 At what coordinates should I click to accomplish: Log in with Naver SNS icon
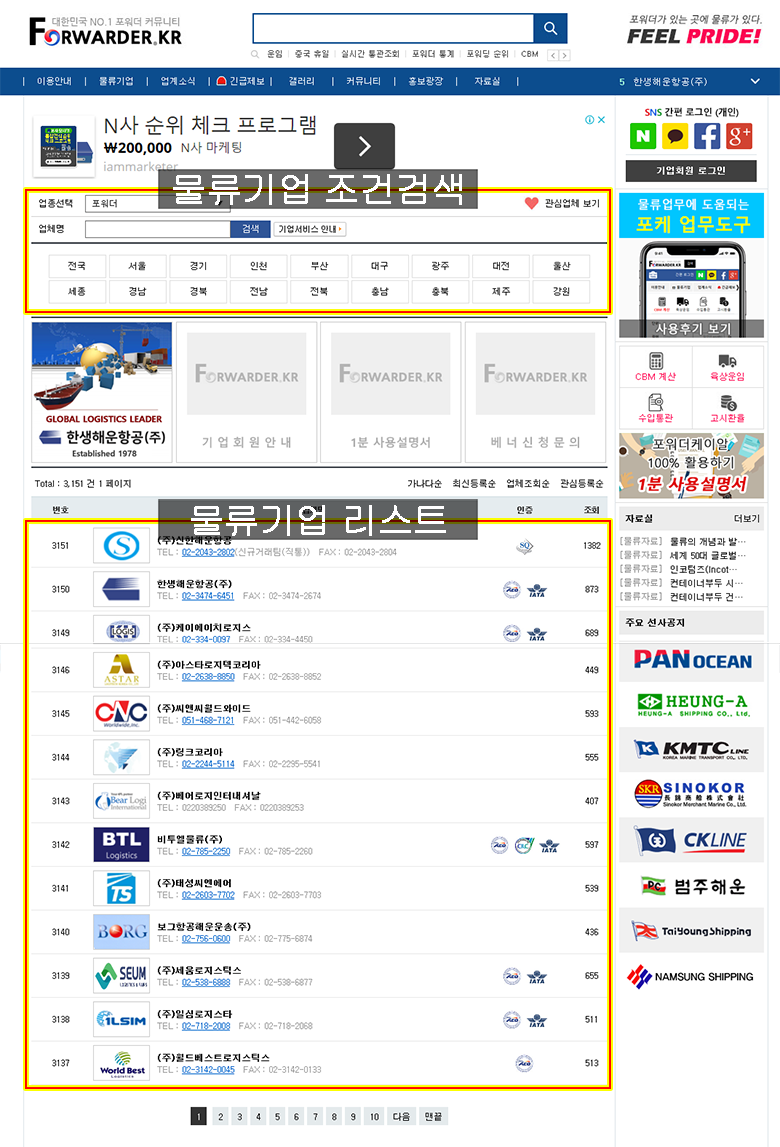[x=643, y=136]
